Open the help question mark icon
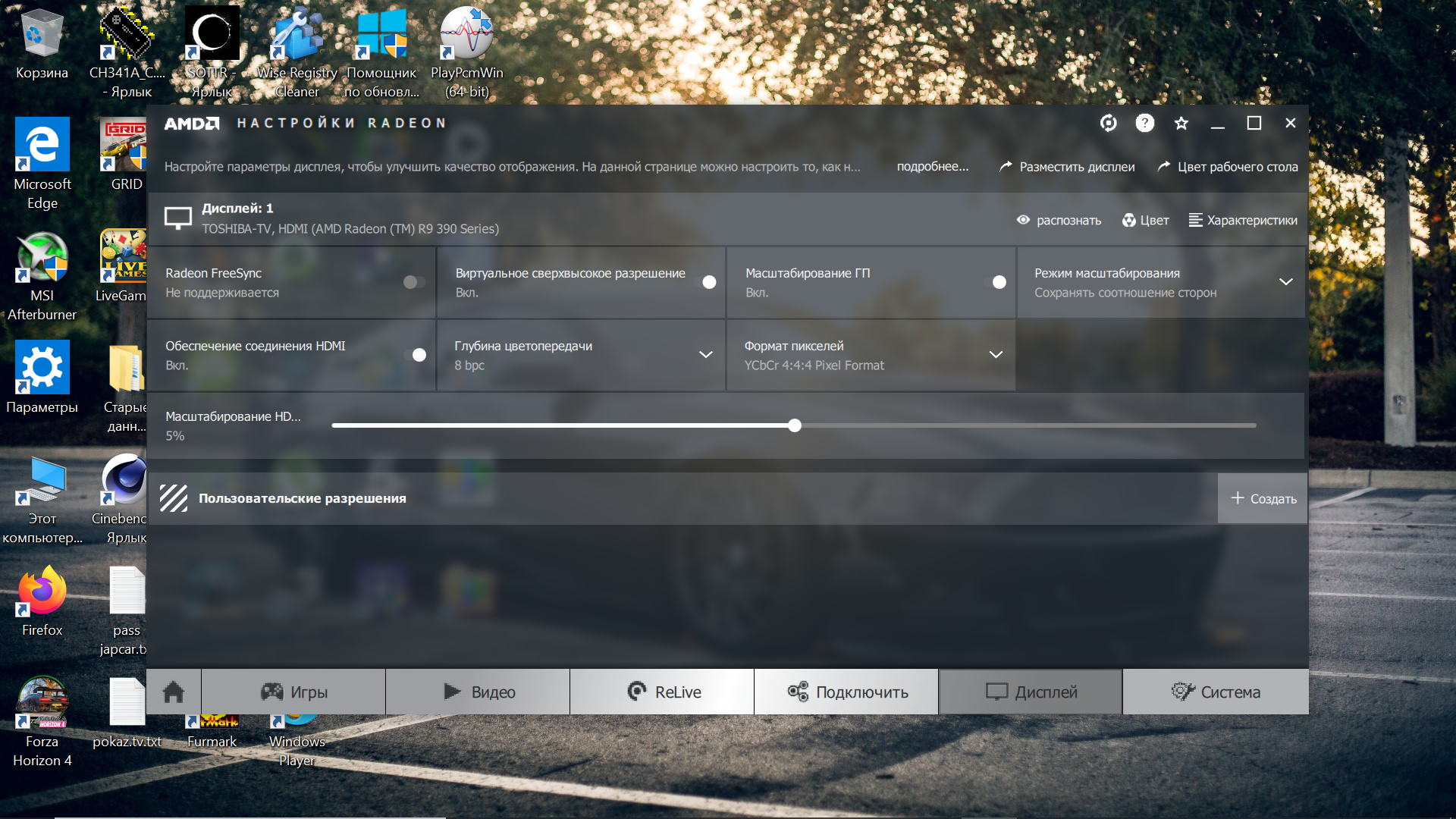This screenshot has height=819, width=1456. pyautogui.click(x=1144, y=123)
